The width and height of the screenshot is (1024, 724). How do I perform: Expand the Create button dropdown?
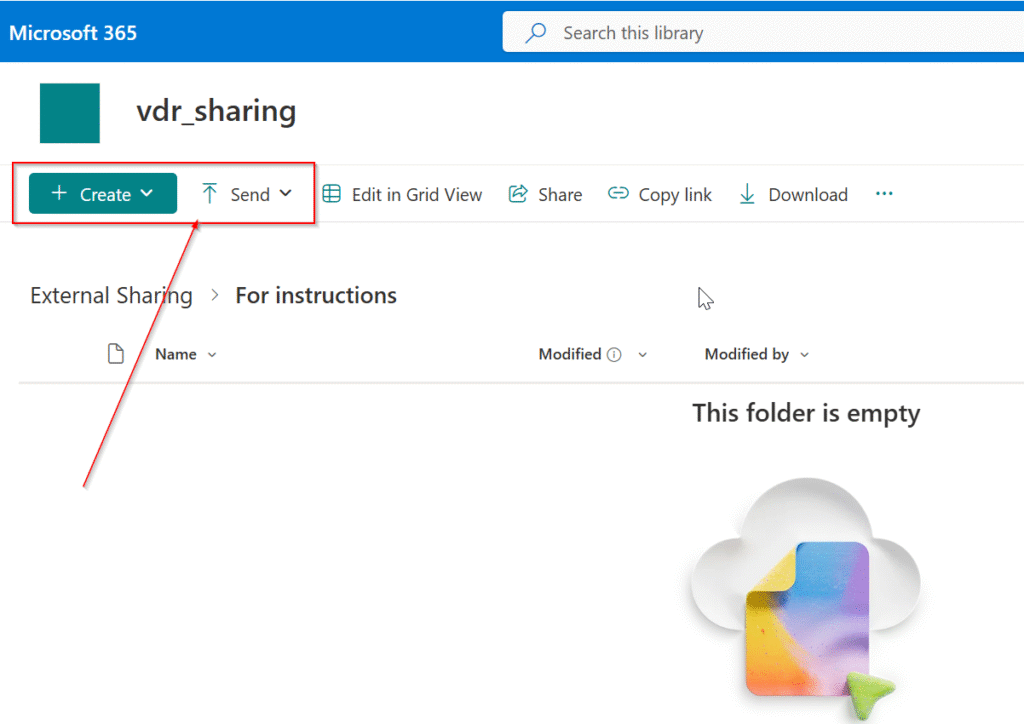pyautogui.click(x=146, y=194)
